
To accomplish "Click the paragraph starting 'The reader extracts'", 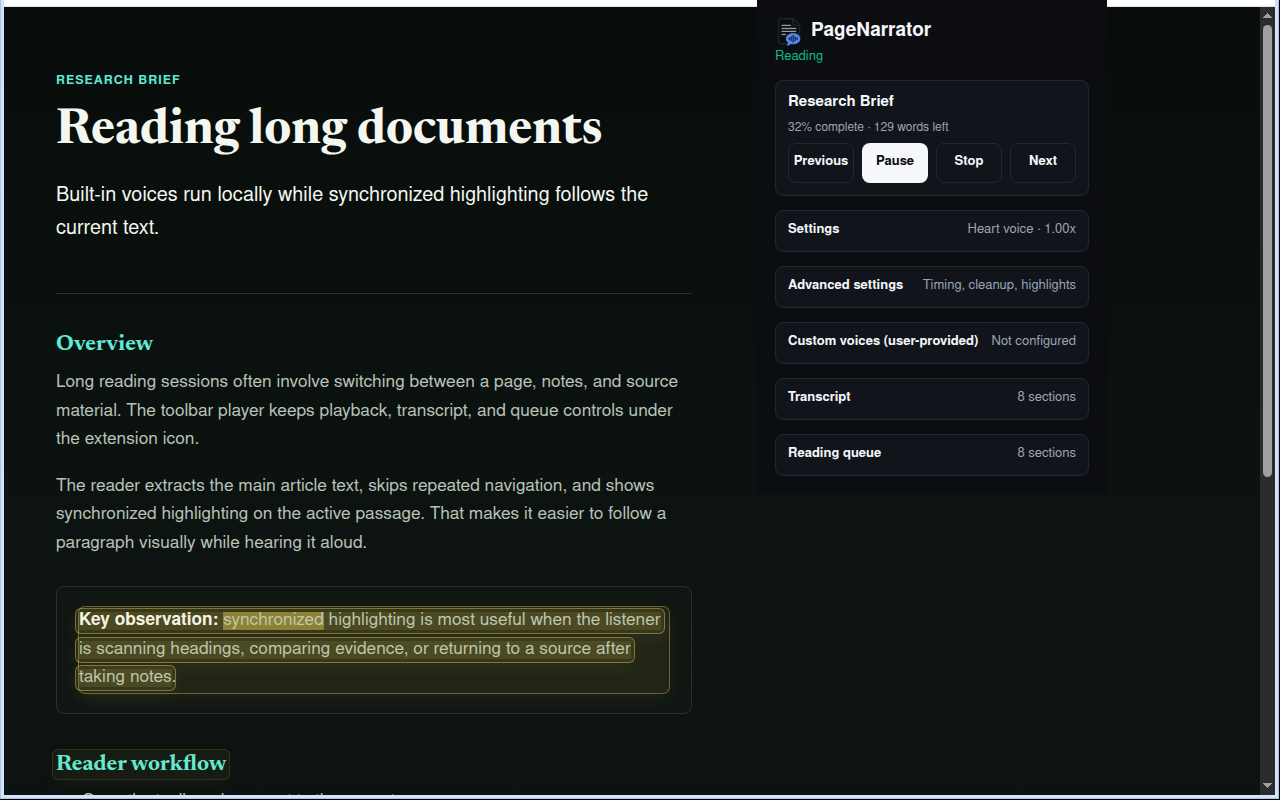I will [x=361, y=514].
